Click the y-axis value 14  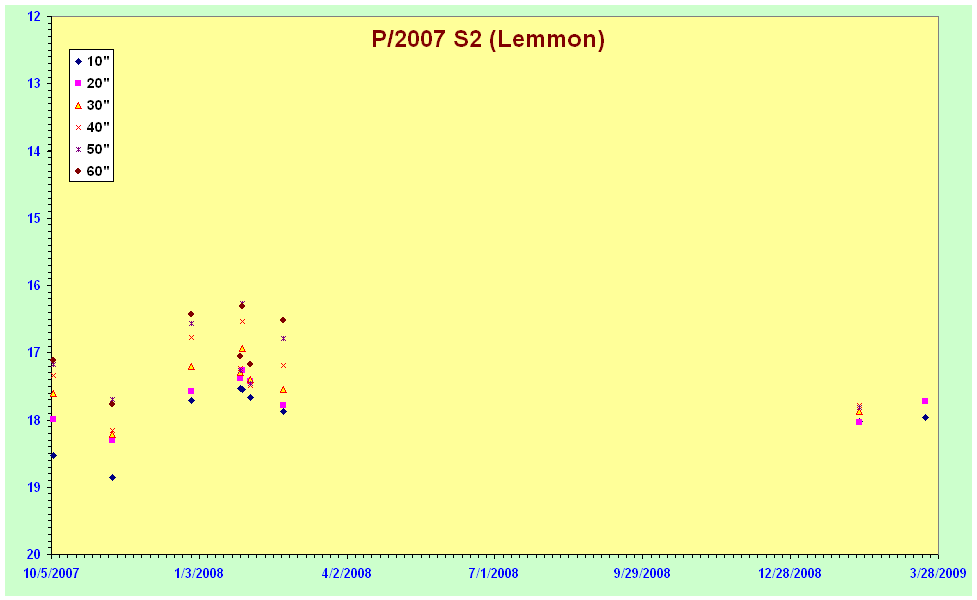coord(34,151)
